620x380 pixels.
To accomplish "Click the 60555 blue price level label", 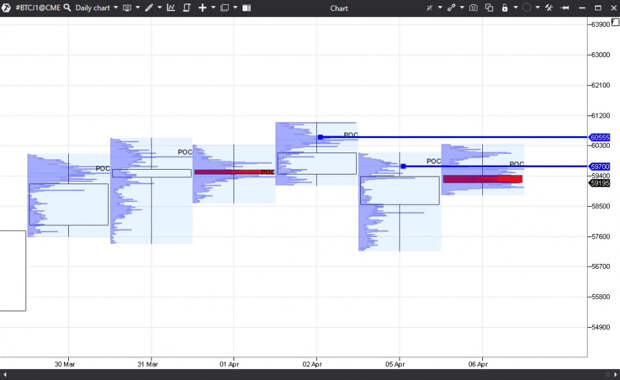I will (599, 137).
